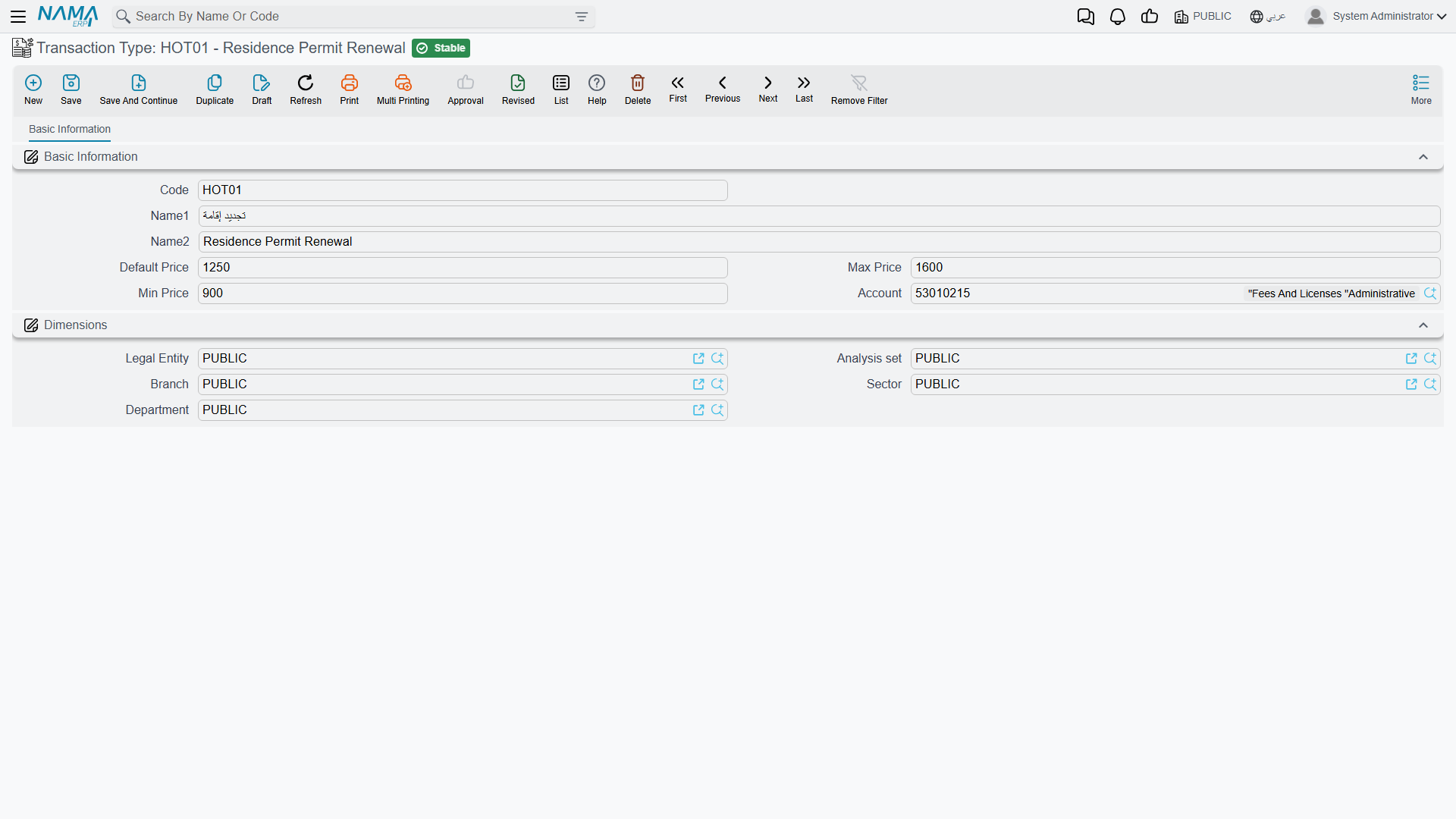1456x819 pixels.
Task: Go to the Previous record
Action: click(723, 89)
